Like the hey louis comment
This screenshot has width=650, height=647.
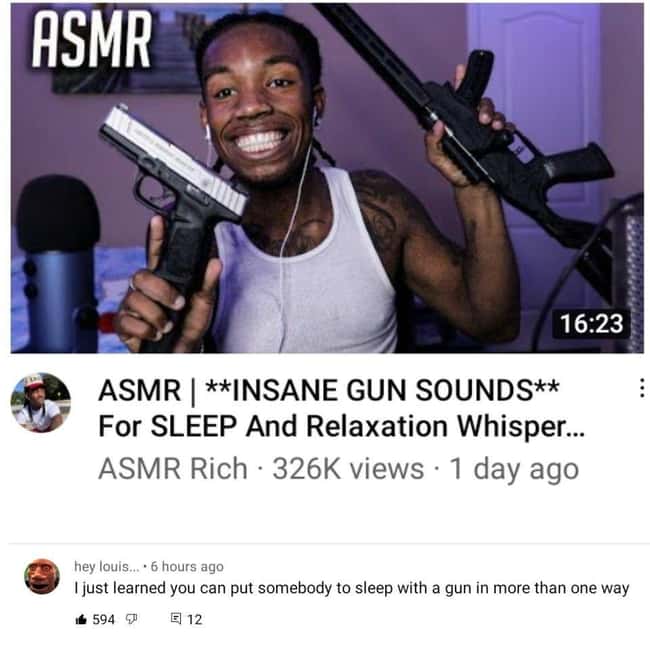tap(81, 619)
